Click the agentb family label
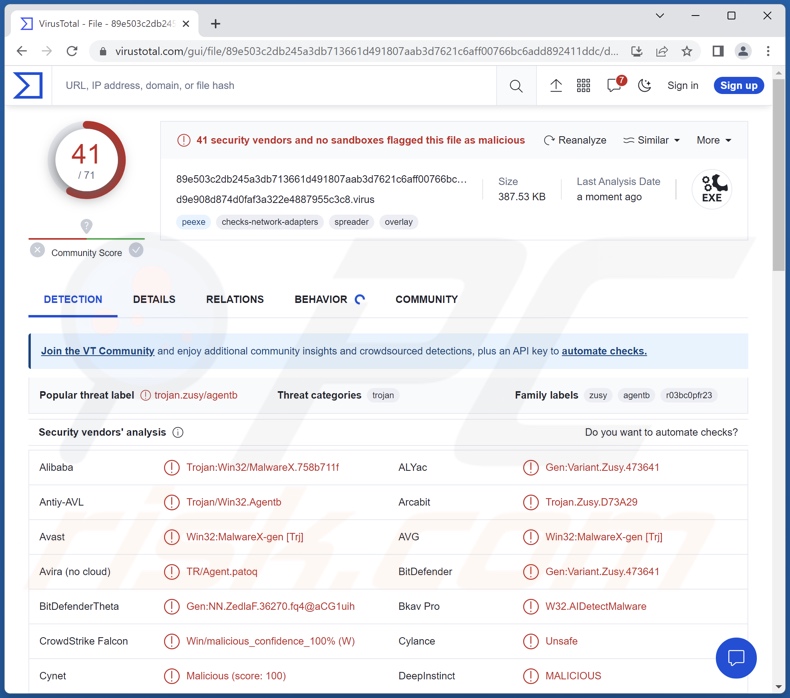The height and width of the screenshot is (698, 790). (x=636, y=395)
